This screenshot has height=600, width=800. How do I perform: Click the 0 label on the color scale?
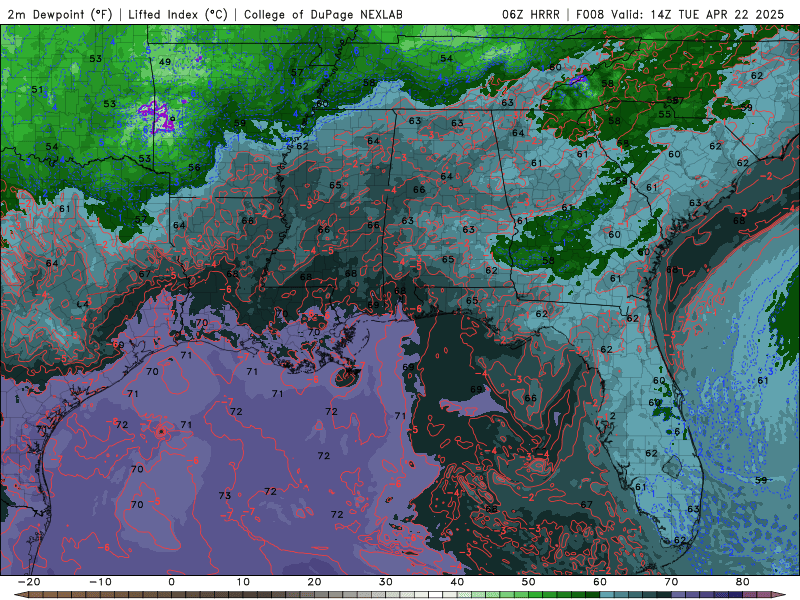(171, 582)
